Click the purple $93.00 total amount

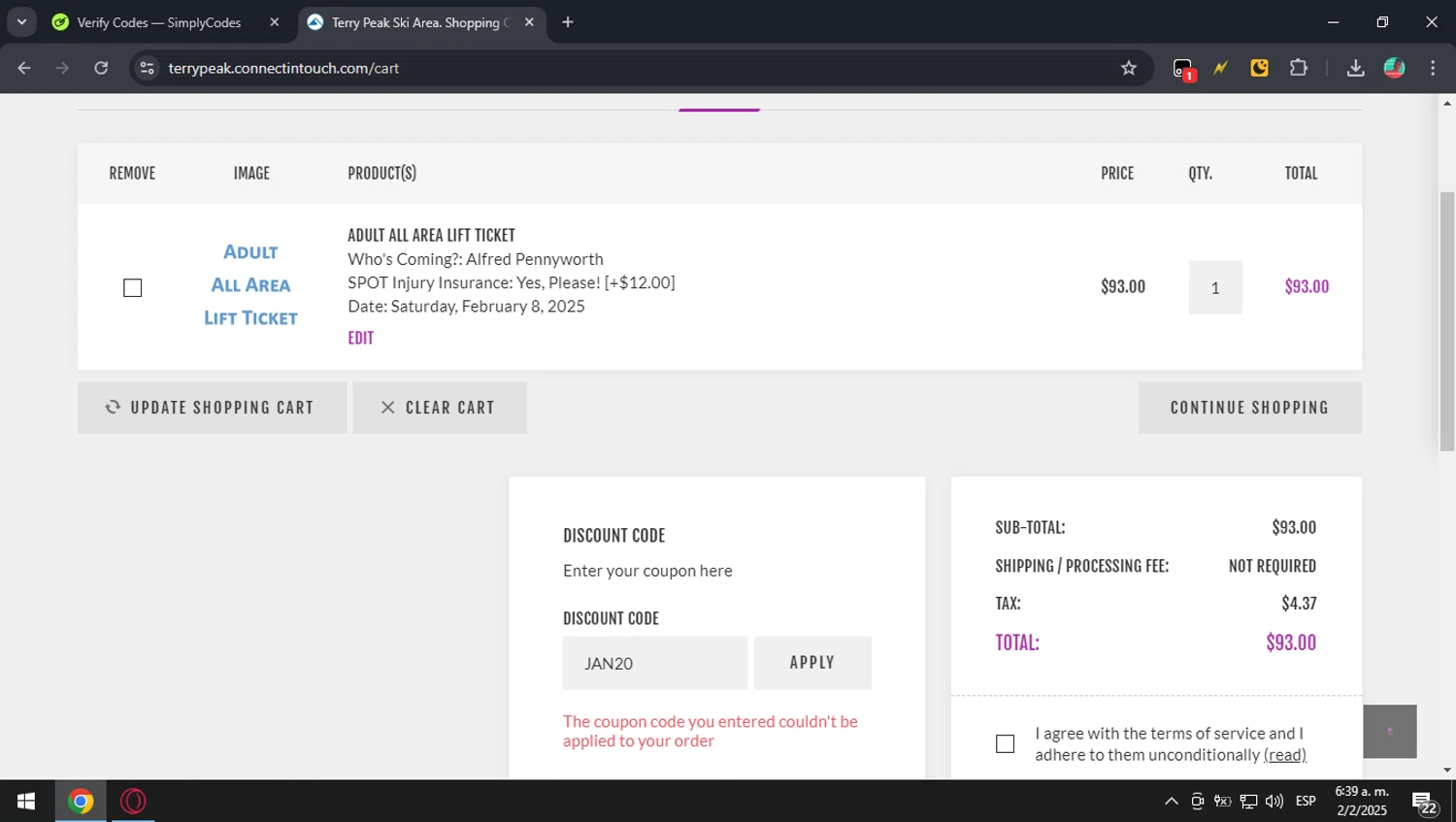click(1291, 642)
